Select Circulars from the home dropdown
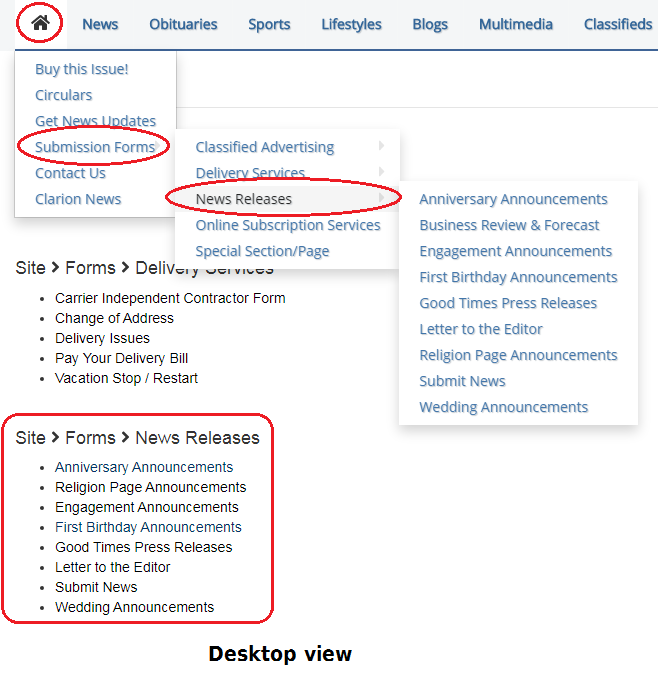The height and width of the screenshot is (683, 658). [64, 95]
